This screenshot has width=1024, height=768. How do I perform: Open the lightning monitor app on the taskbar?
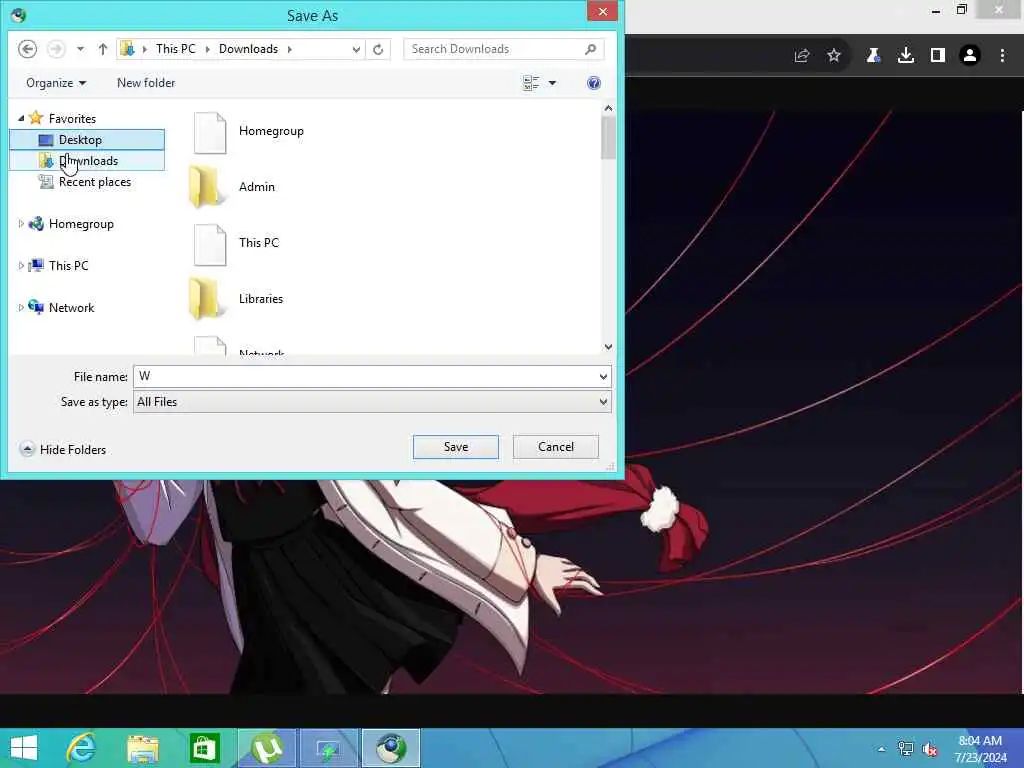[328, 748]
